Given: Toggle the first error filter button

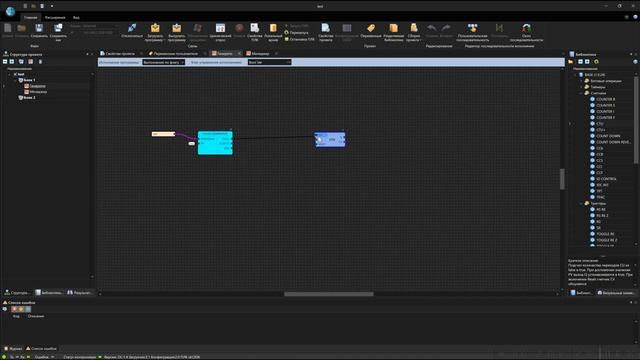Looking at the screenshot, I should (14, 309).
